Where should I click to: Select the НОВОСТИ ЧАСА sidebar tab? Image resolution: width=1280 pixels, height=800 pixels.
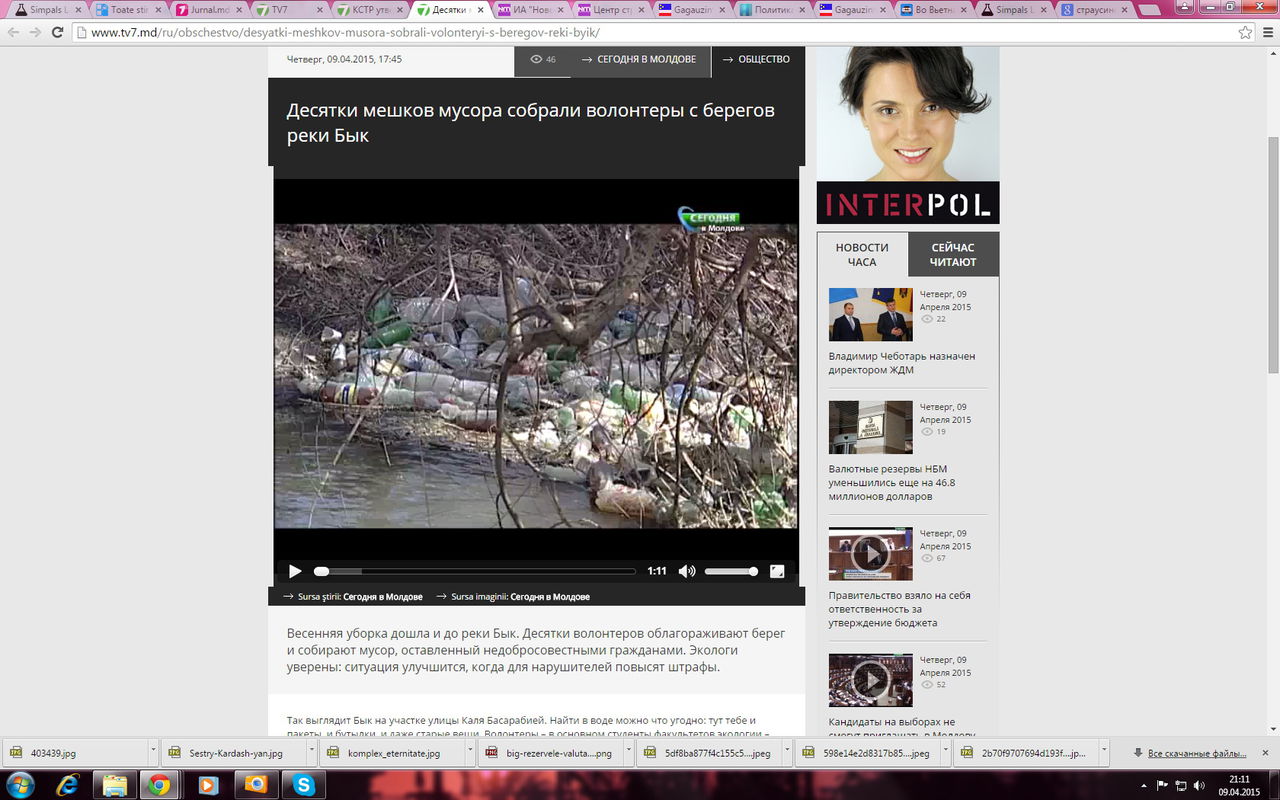[862, 255]
